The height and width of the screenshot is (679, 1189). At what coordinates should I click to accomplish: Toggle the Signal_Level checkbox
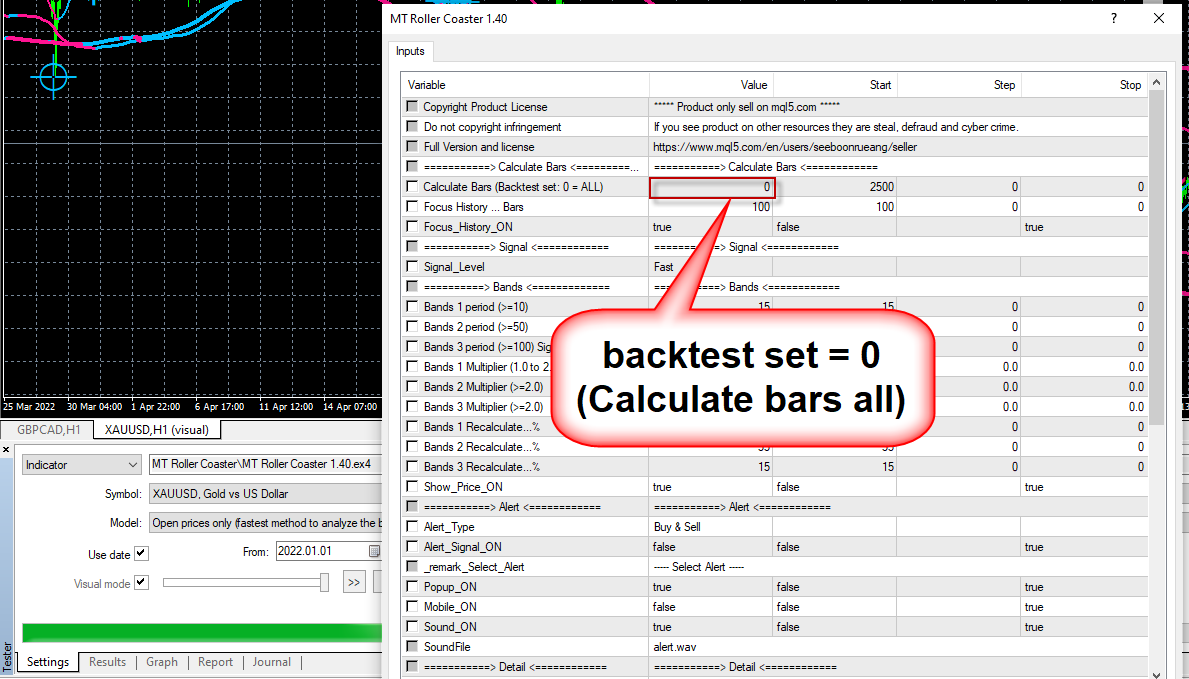412,266
